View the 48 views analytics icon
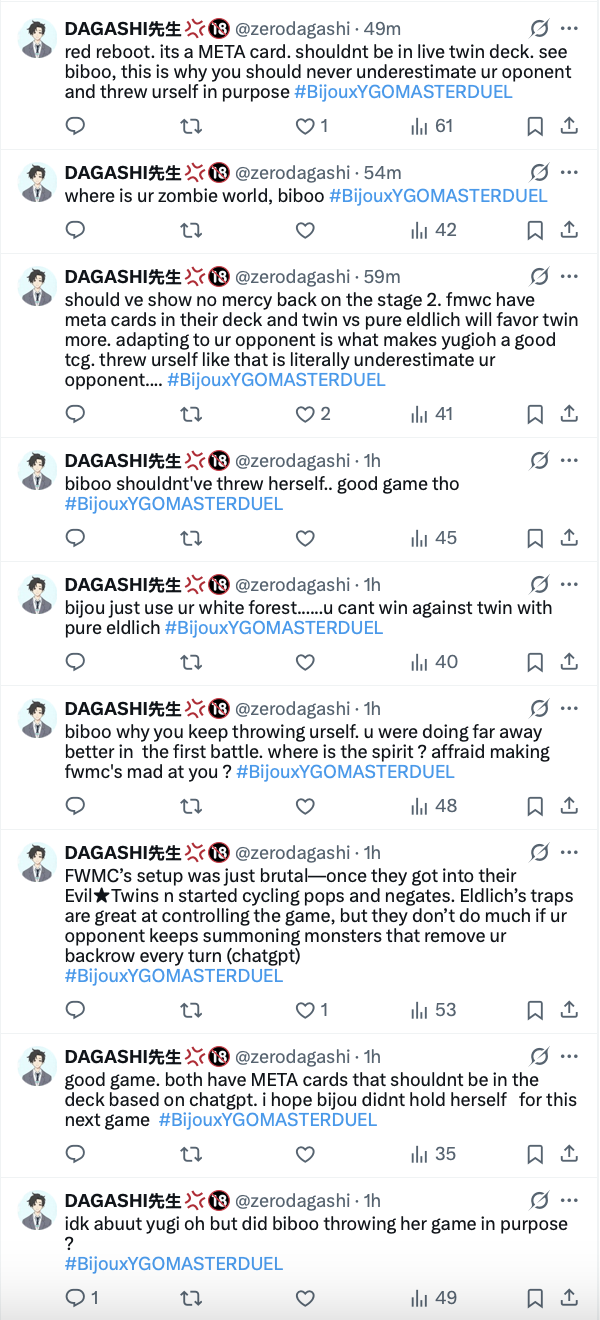Screen dimensions: 600x1320 [433, 806]
